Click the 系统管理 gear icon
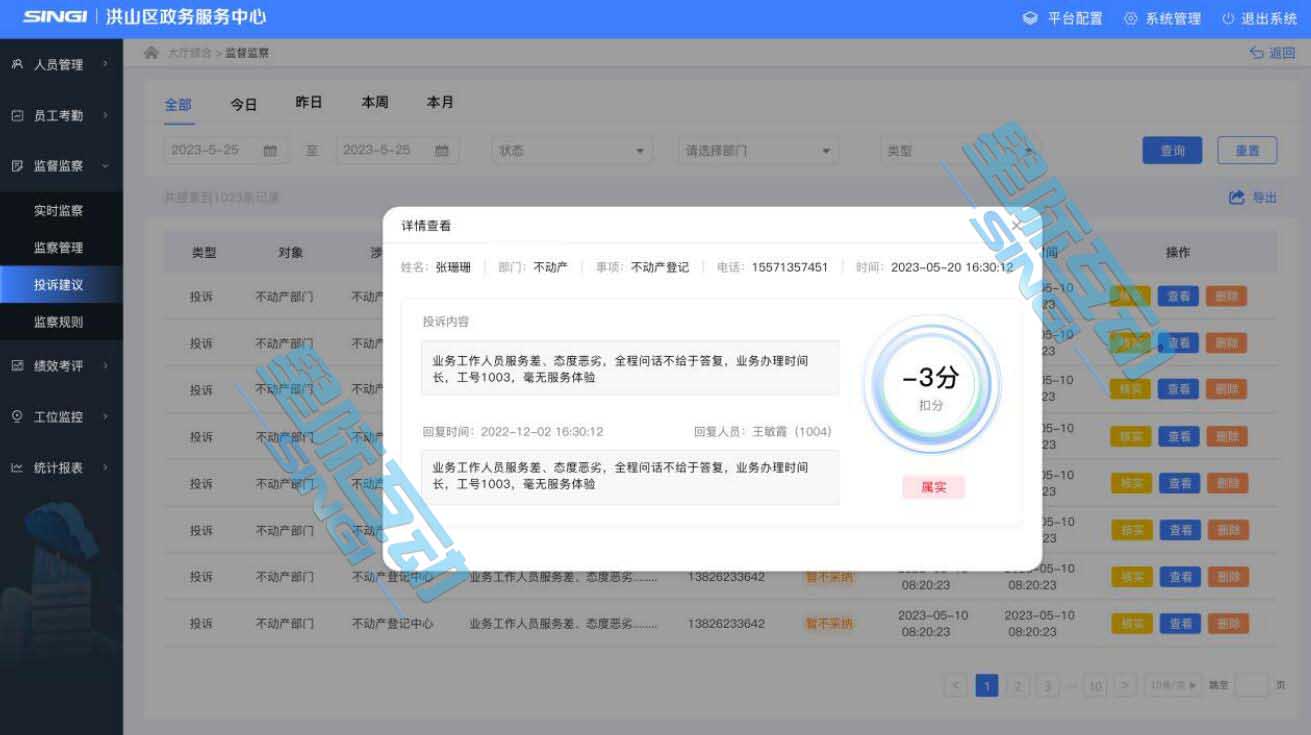 [x=1131, y=18]
